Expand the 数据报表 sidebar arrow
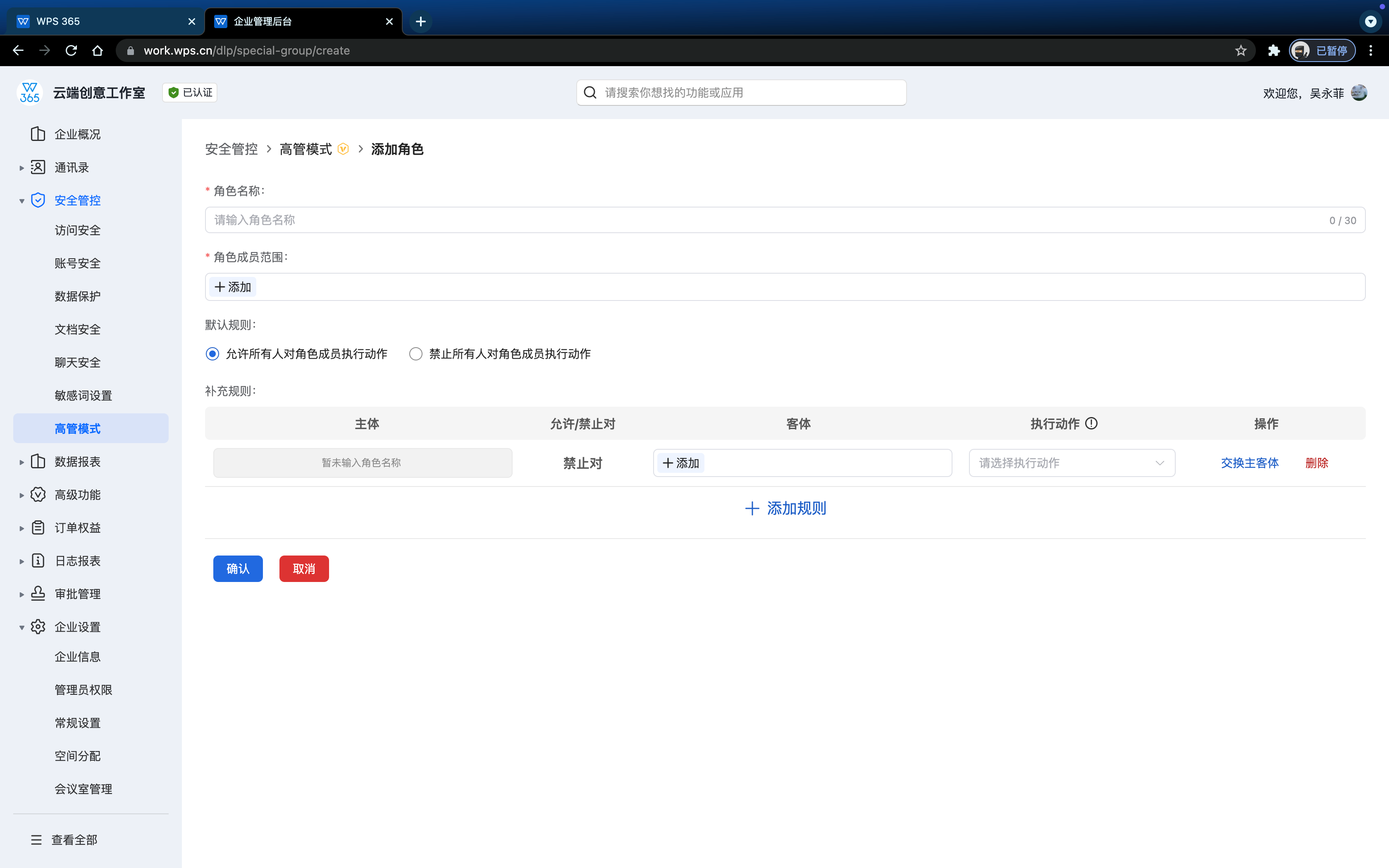The width and height of the screenshot is (1389, 868). (x=21, y=462)
